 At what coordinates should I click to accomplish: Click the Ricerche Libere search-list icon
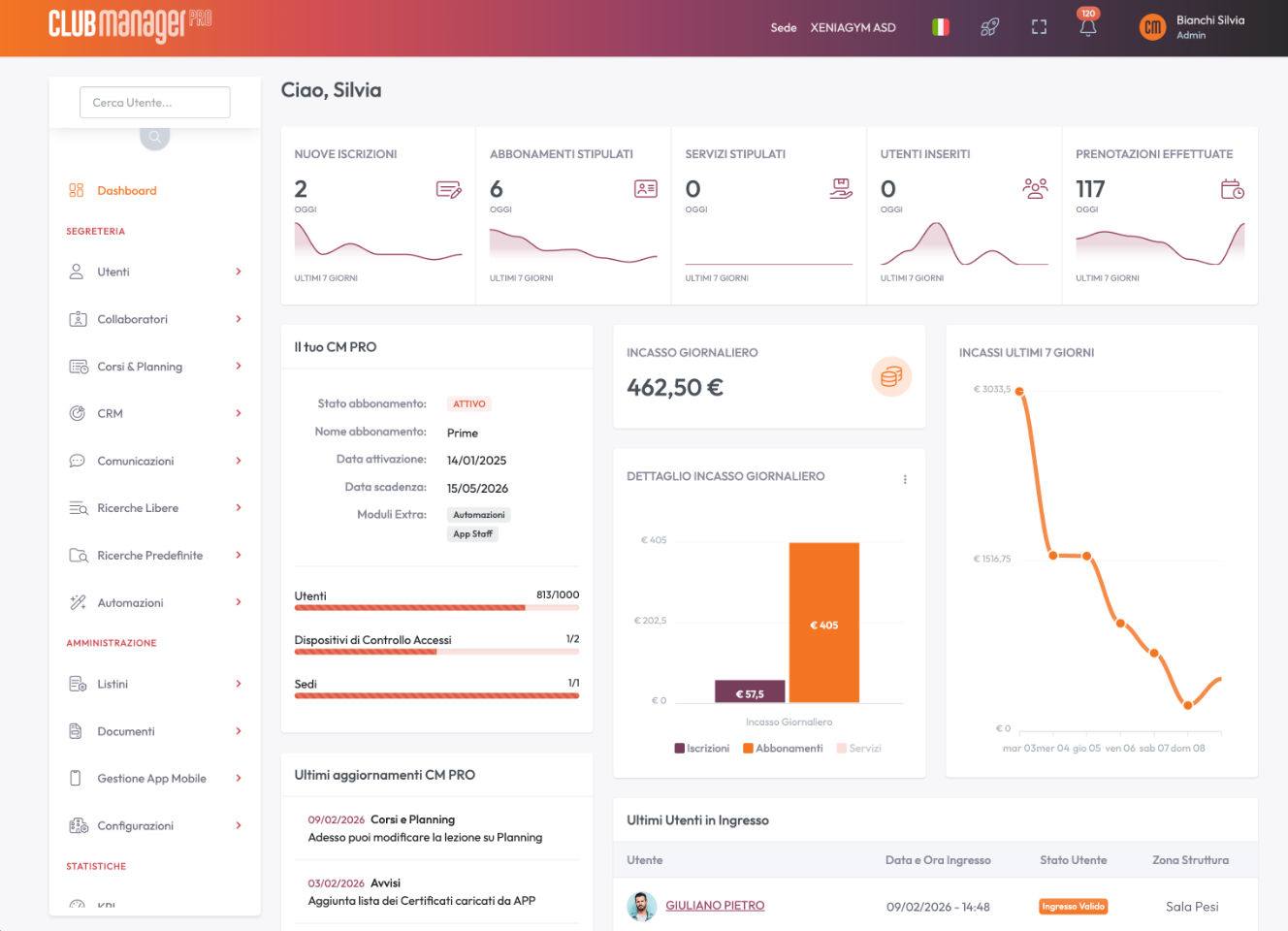point(79,508)
